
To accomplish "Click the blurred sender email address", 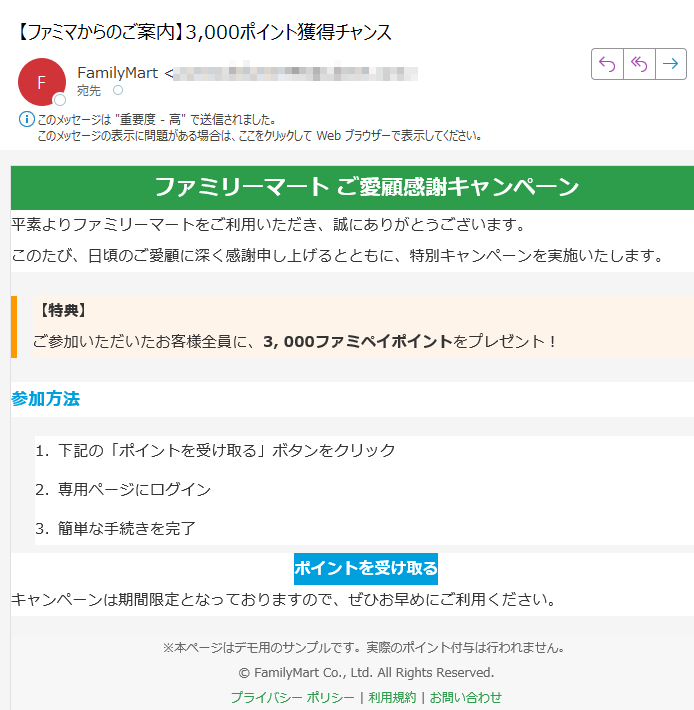I will point(295,73).
